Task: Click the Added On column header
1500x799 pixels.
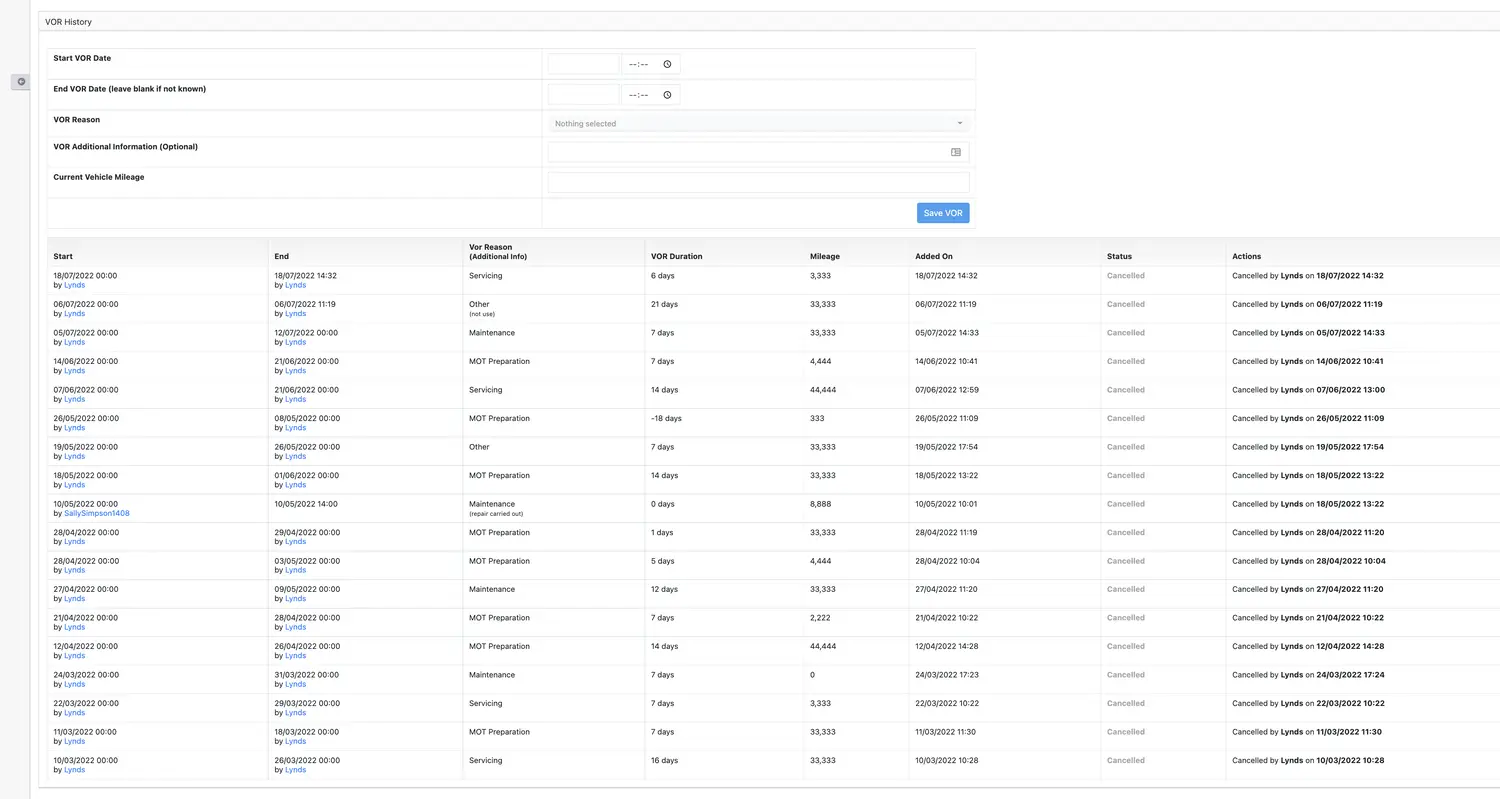Action: point(933,257)
